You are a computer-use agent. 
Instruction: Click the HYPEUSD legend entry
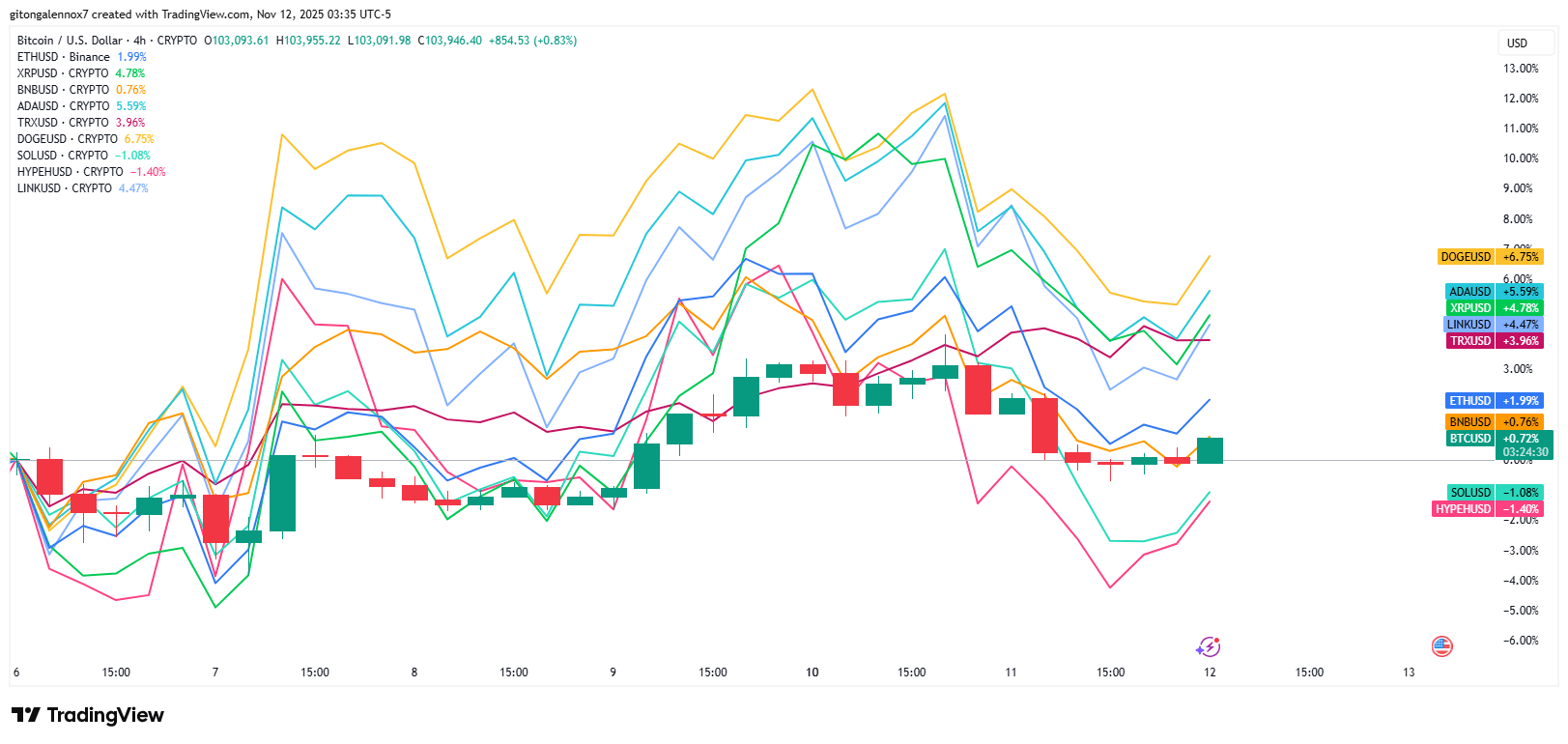pyautogui.click(x=70, y=172)
